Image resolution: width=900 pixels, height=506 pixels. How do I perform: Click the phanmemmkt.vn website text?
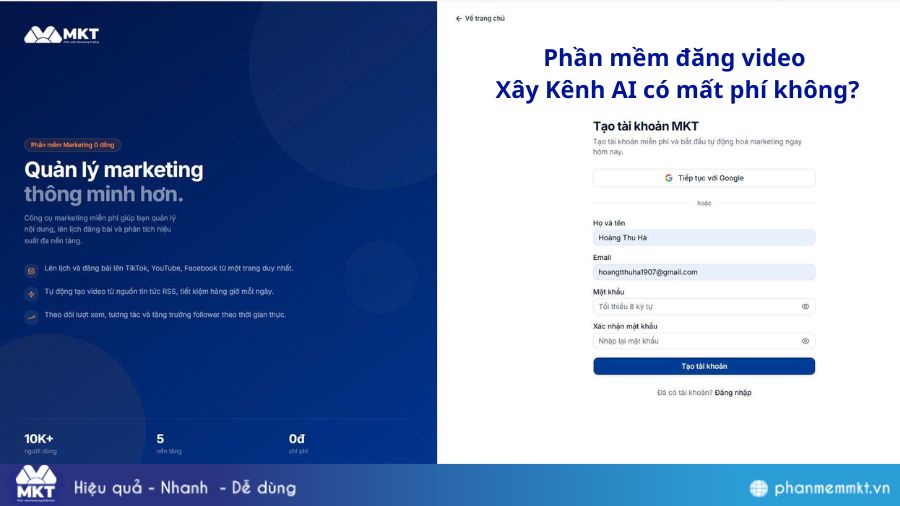point(832,488)
